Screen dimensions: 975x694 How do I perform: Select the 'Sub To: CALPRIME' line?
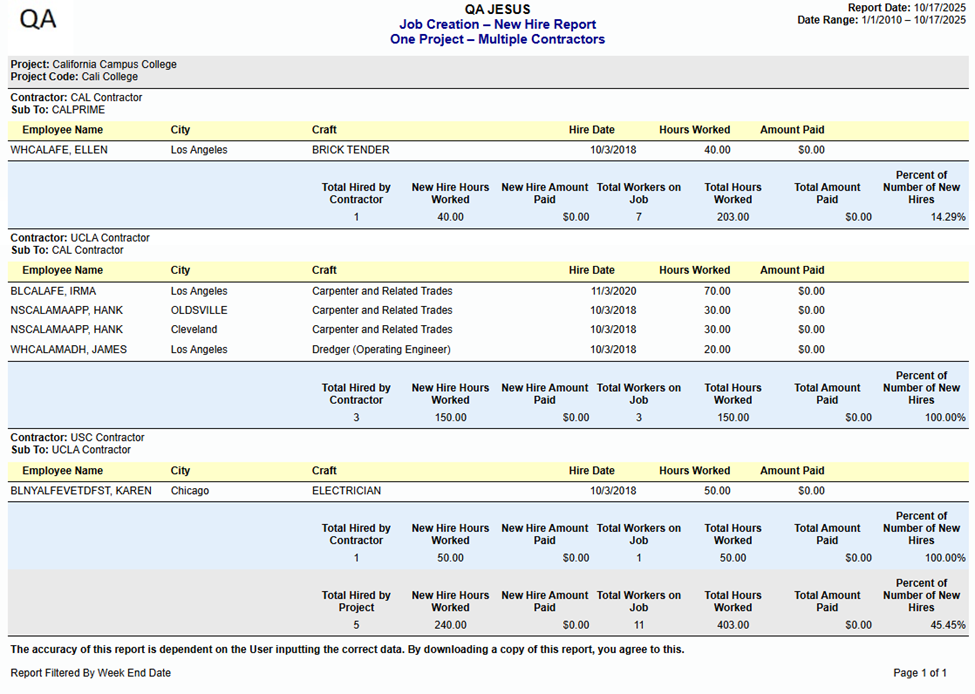58,109
